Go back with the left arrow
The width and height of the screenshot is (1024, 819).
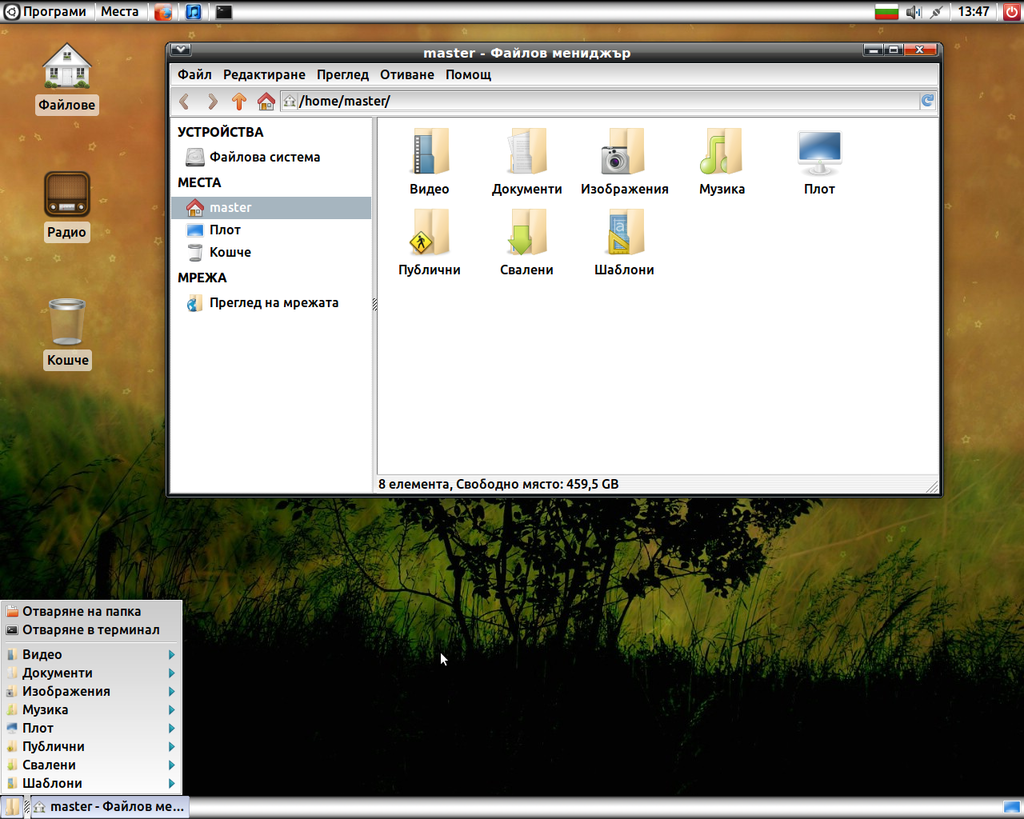pos(184,101)
